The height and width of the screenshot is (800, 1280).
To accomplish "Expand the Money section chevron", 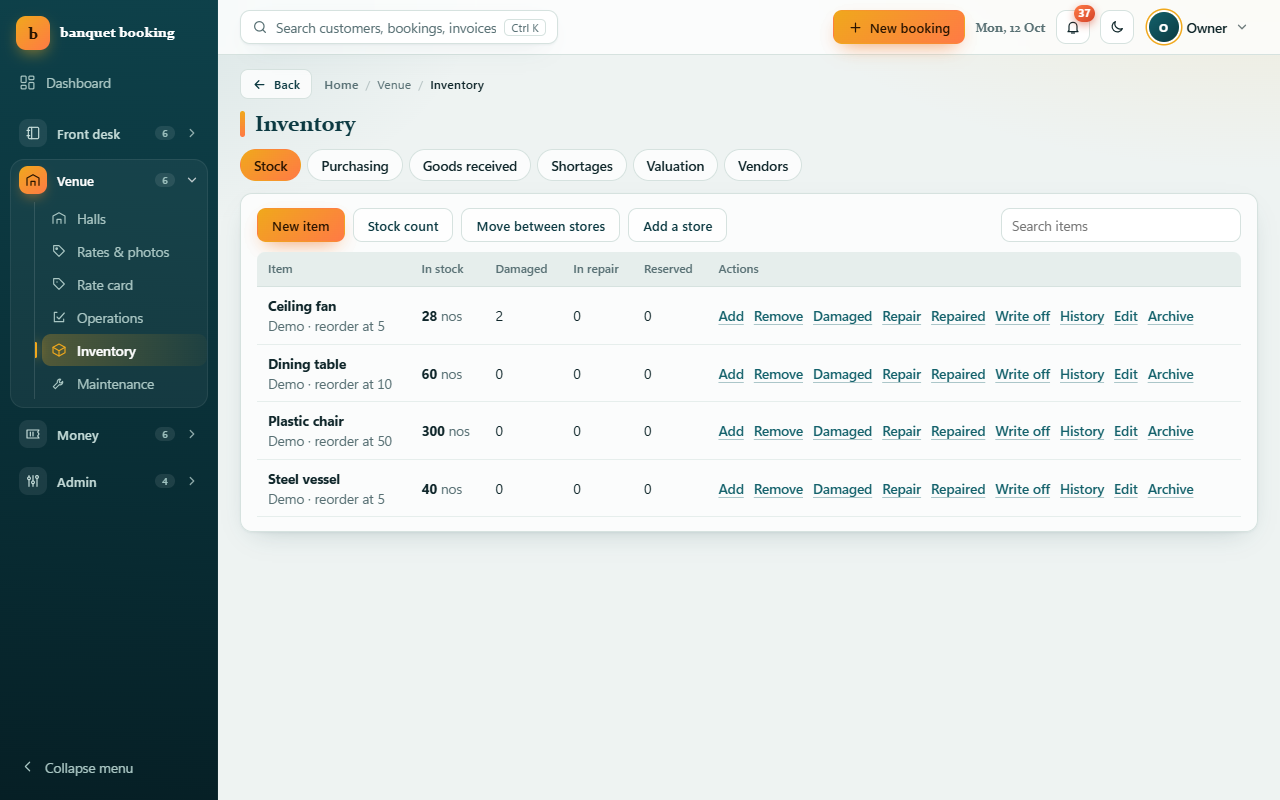I will click(x=192, y=434).
